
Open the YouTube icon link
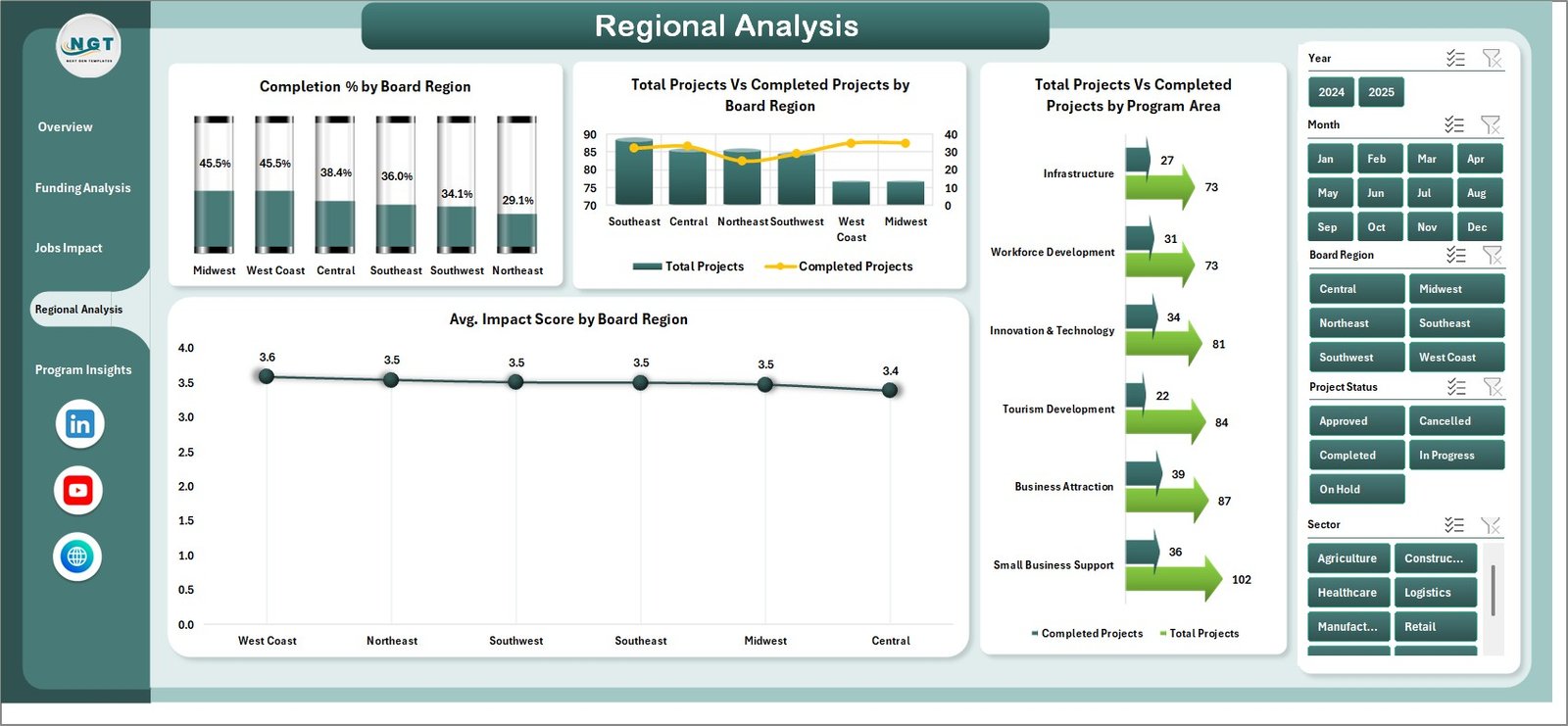[x=78, y=491]
